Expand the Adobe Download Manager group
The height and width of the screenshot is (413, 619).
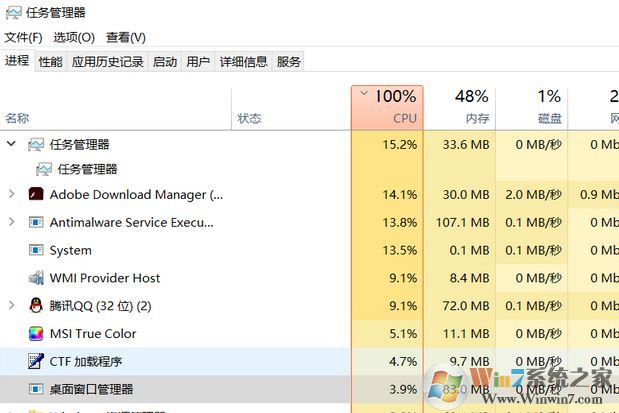tap(11, 195)
